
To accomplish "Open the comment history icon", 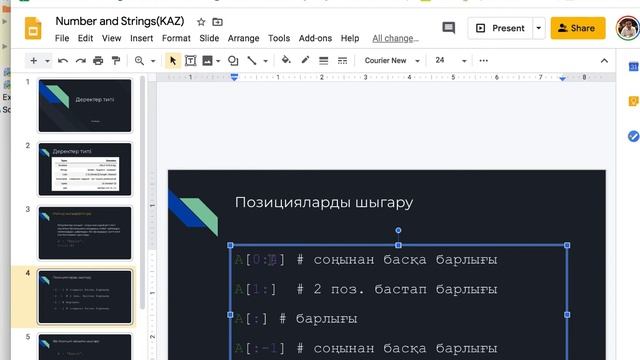I will point(449,28).
